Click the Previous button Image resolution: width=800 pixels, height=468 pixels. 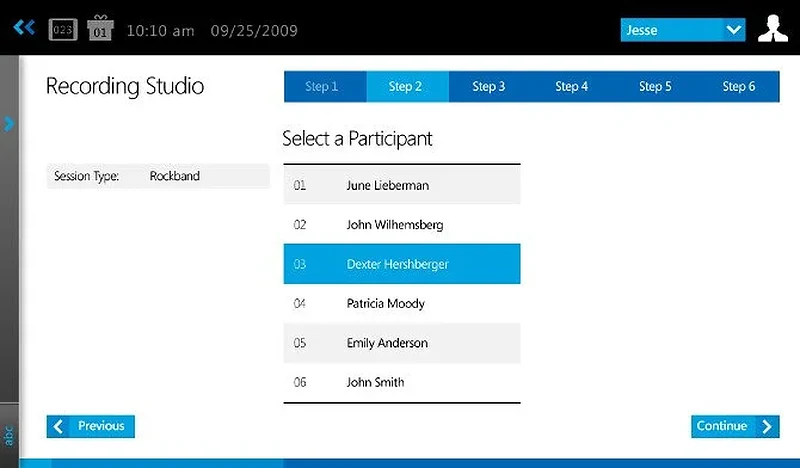coord(91,426)
